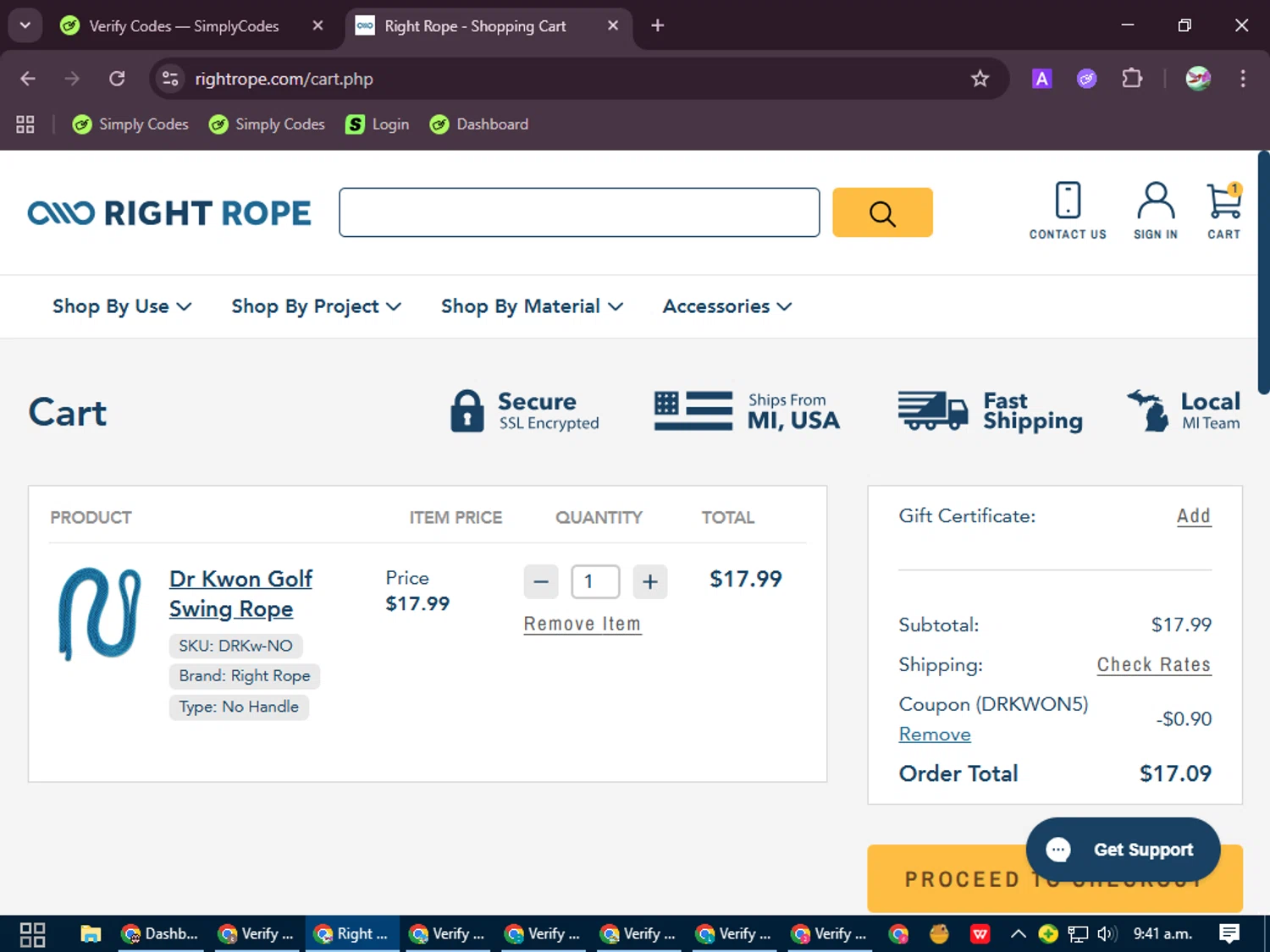Click the yellow search magnifier button
Screen dimensions: 1270x952
point(882,212)
